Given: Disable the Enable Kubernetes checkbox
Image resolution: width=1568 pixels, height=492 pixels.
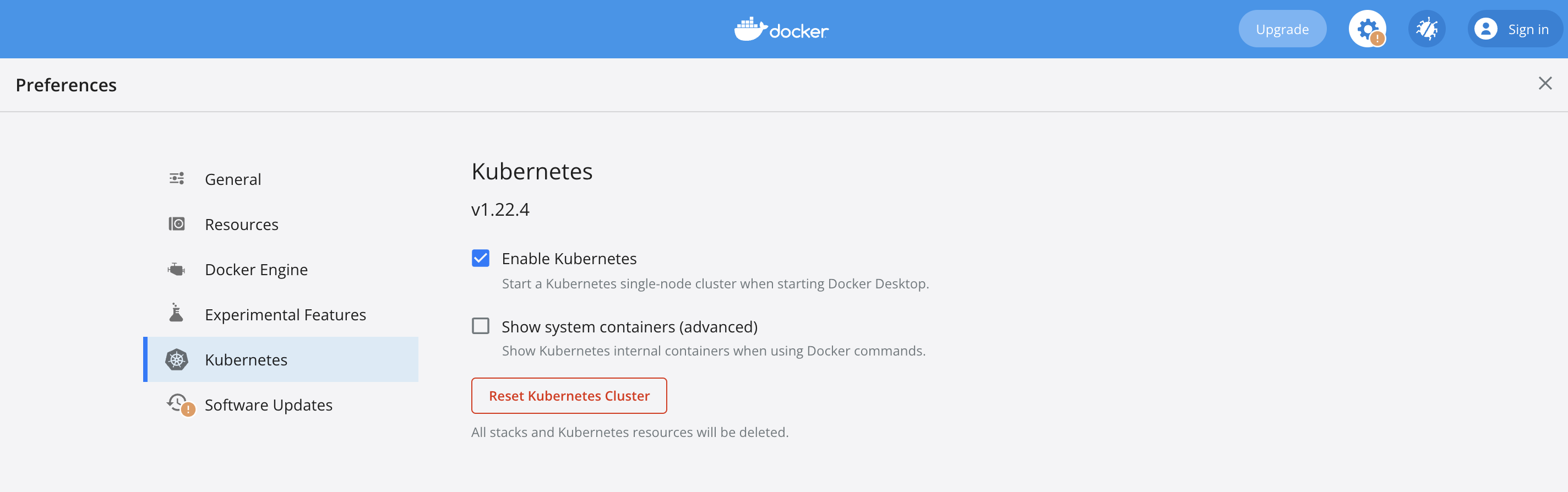Looking at the screenshot, I should coord(480,259).
